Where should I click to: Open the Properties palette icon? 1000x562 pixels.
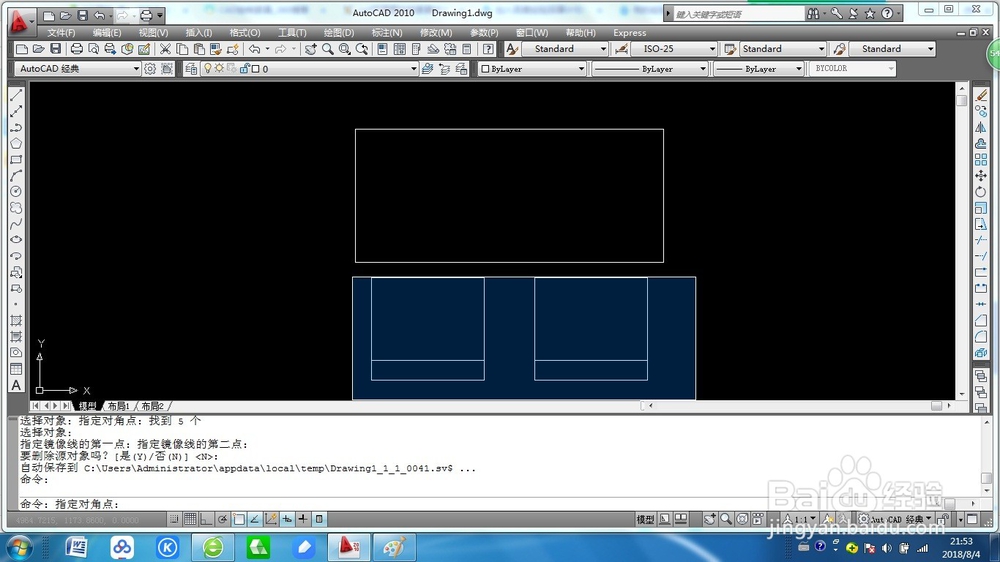pos(382,48)
